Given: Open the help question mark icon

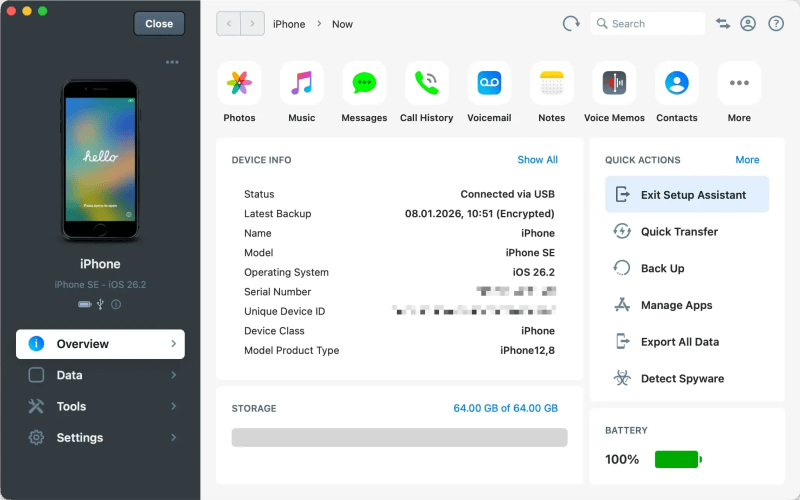Looking at the screenshot, I should (776, 23).
